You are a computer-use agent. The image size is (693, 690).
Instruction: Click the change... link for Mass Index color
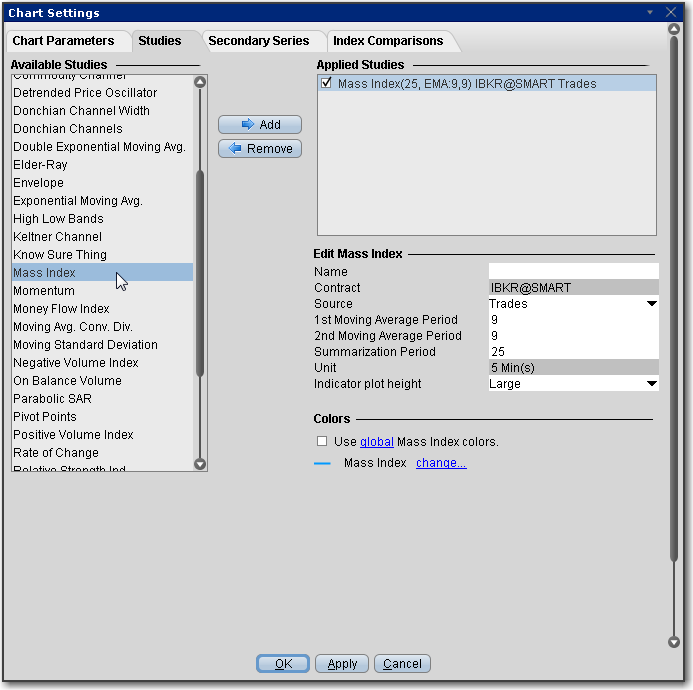[441, 463]
